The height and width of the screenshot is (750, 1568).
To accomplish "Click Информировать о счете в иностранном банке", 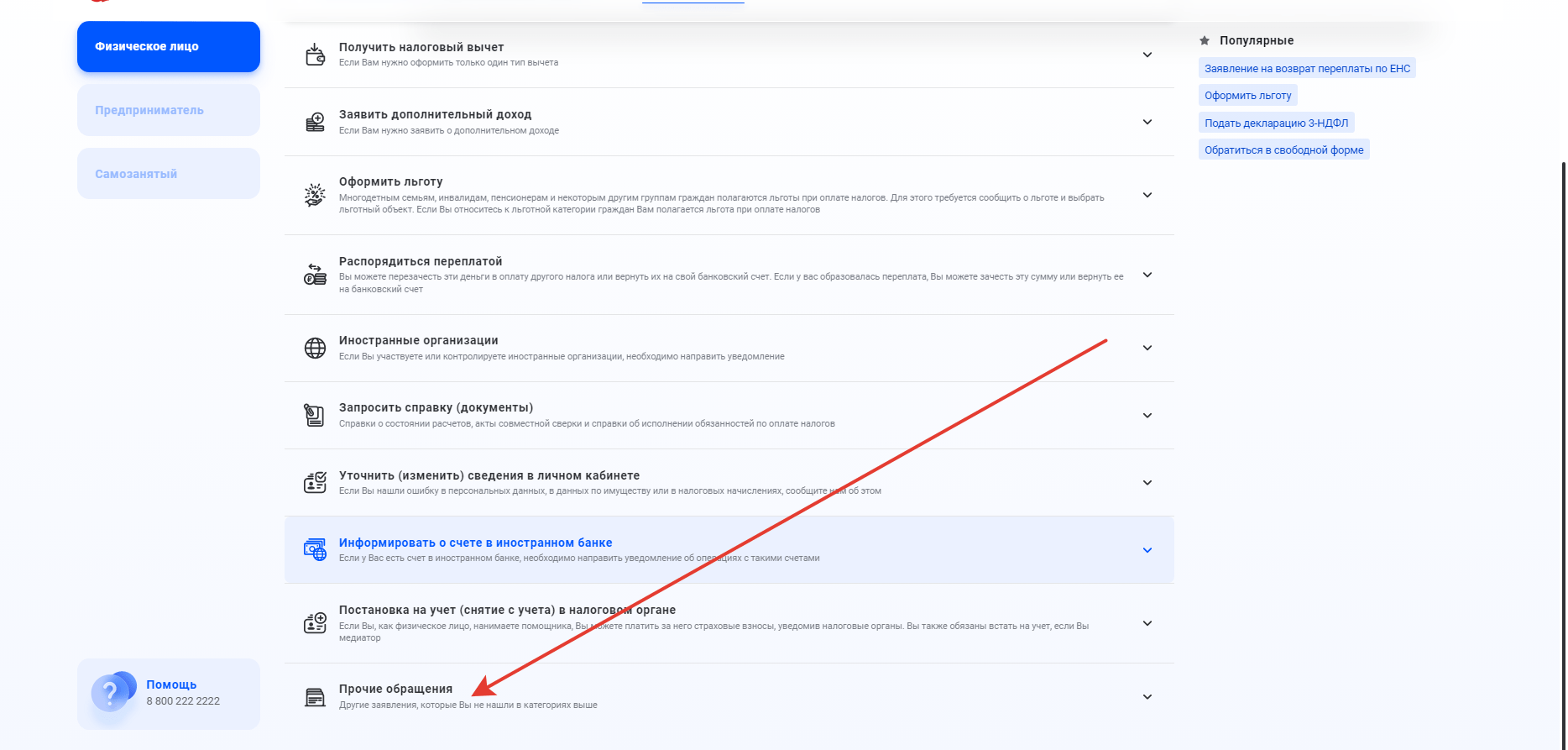I will (x=475, y=543).
